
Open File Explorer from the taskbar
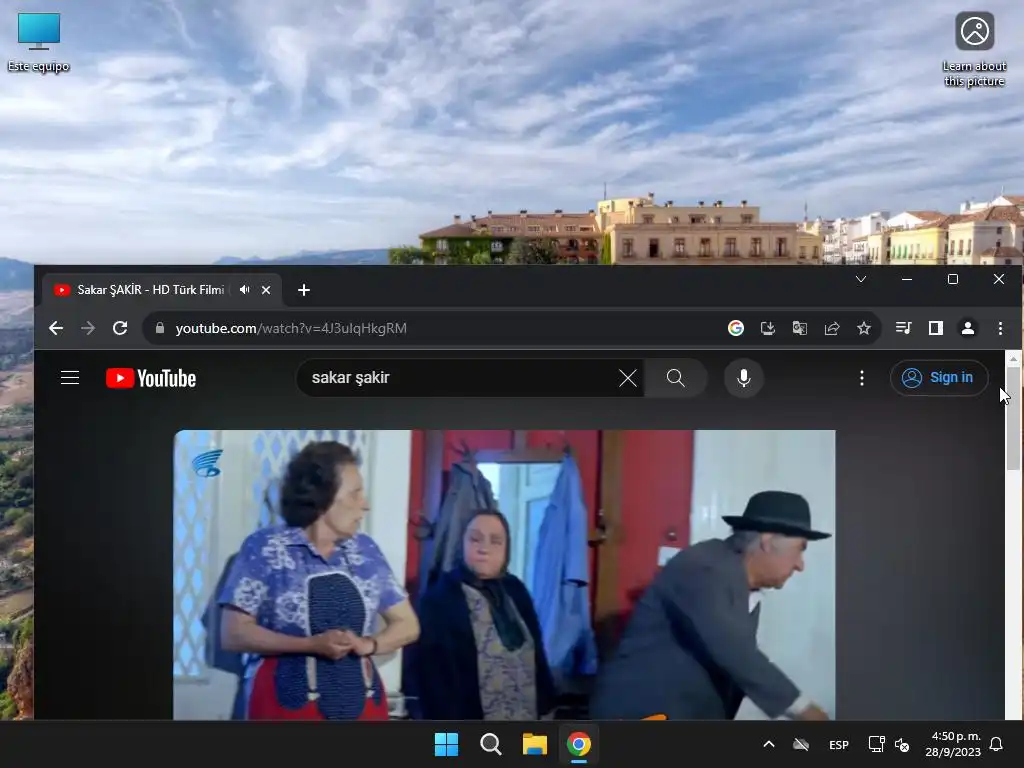(534, 744)
